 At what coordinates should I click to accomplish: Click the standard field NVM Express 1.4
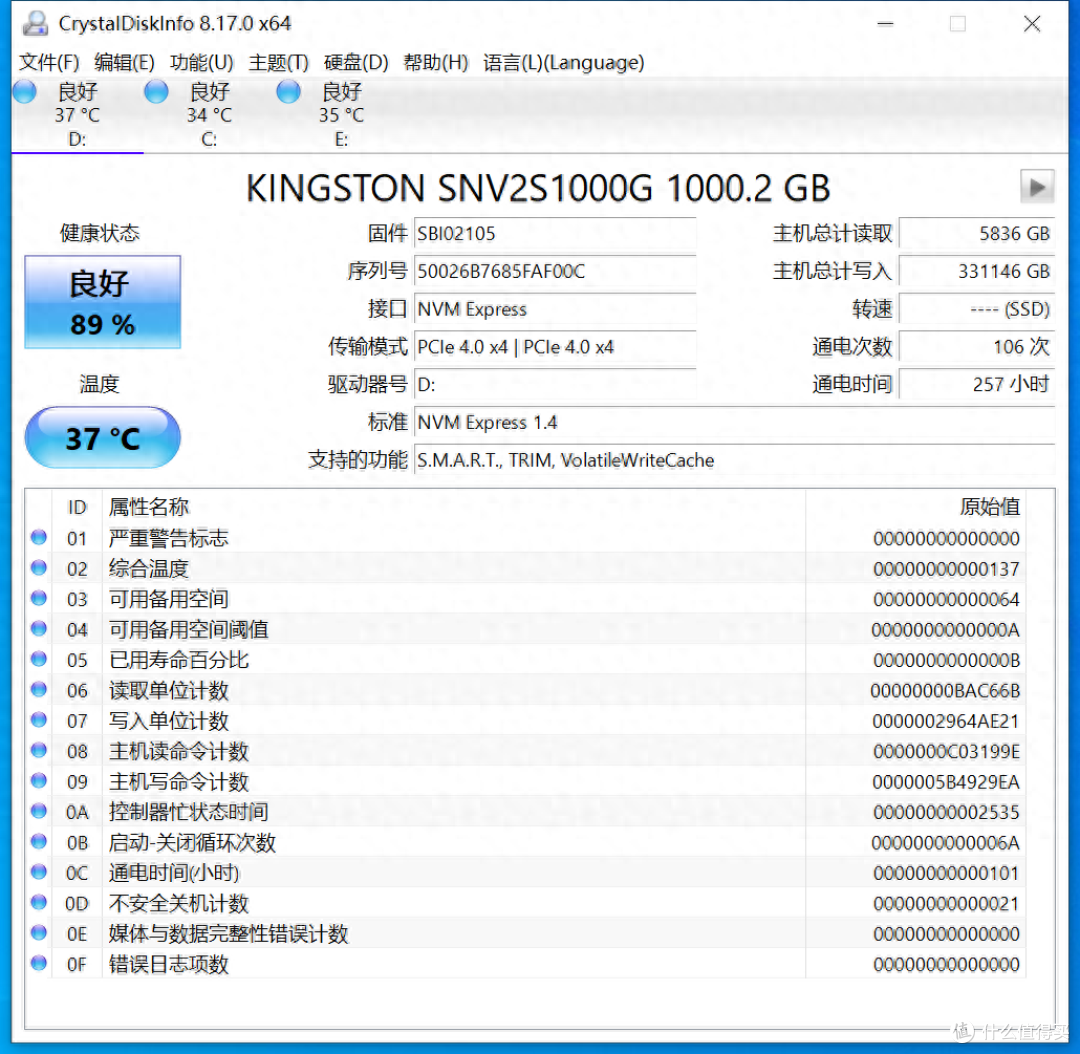click(x=734, y=422)
